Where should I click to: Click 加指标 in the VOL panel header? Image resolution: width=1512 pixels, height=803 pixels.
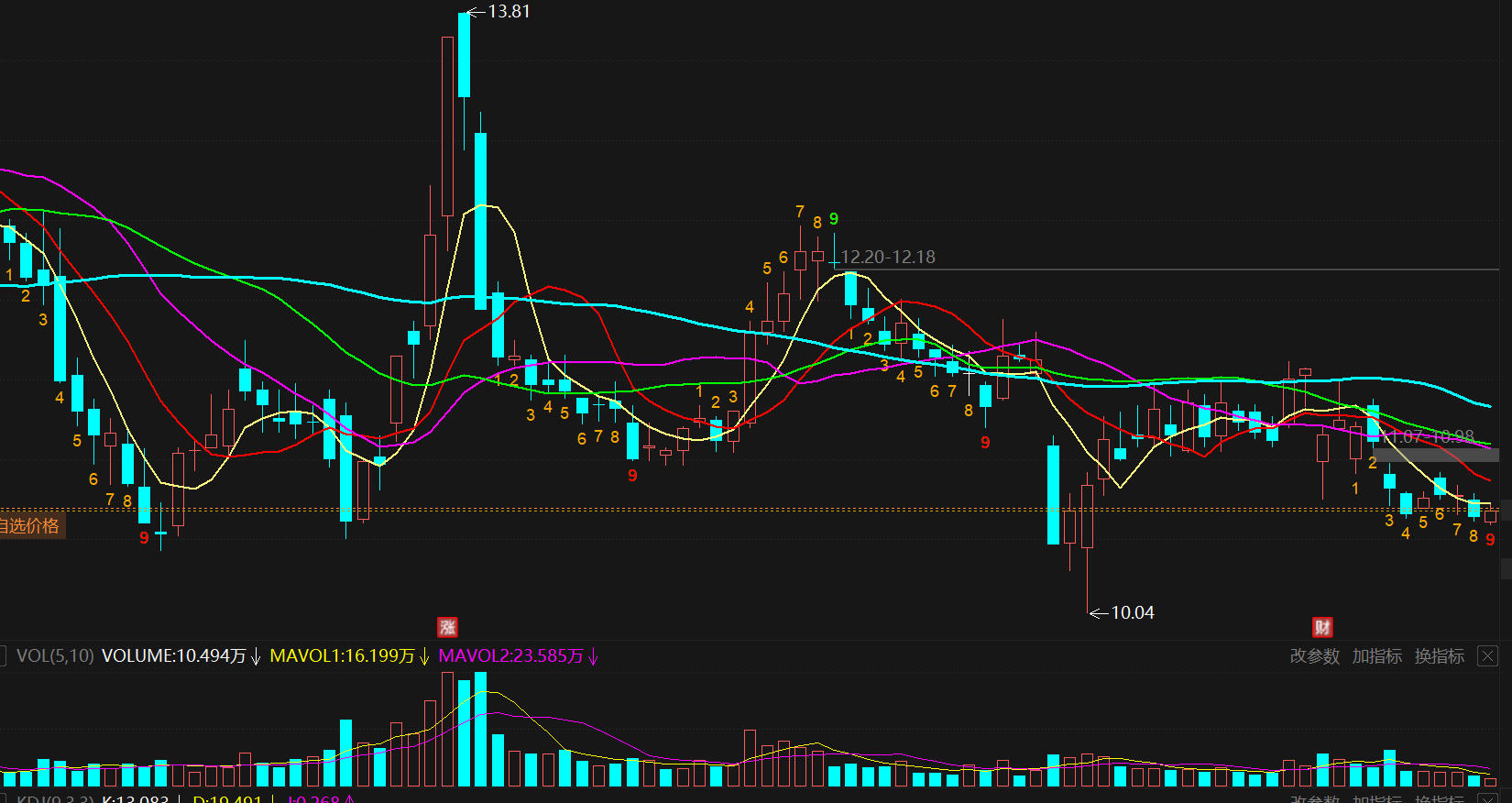[x=1377, y=656]
